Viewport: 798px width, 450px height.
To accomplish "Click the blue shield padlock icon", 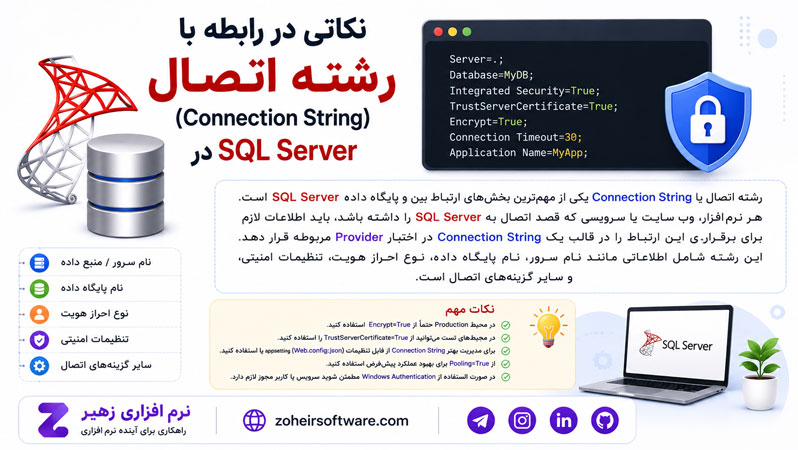I will click(x=708, y=121).
